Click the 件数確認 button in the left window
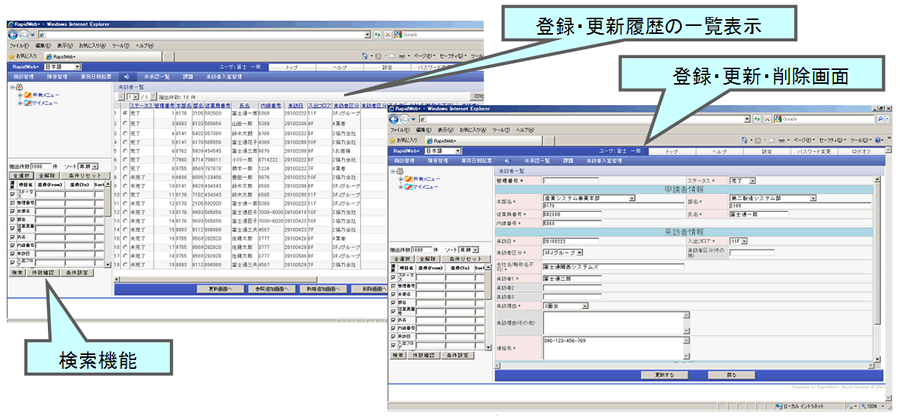 tap(46, 271)
